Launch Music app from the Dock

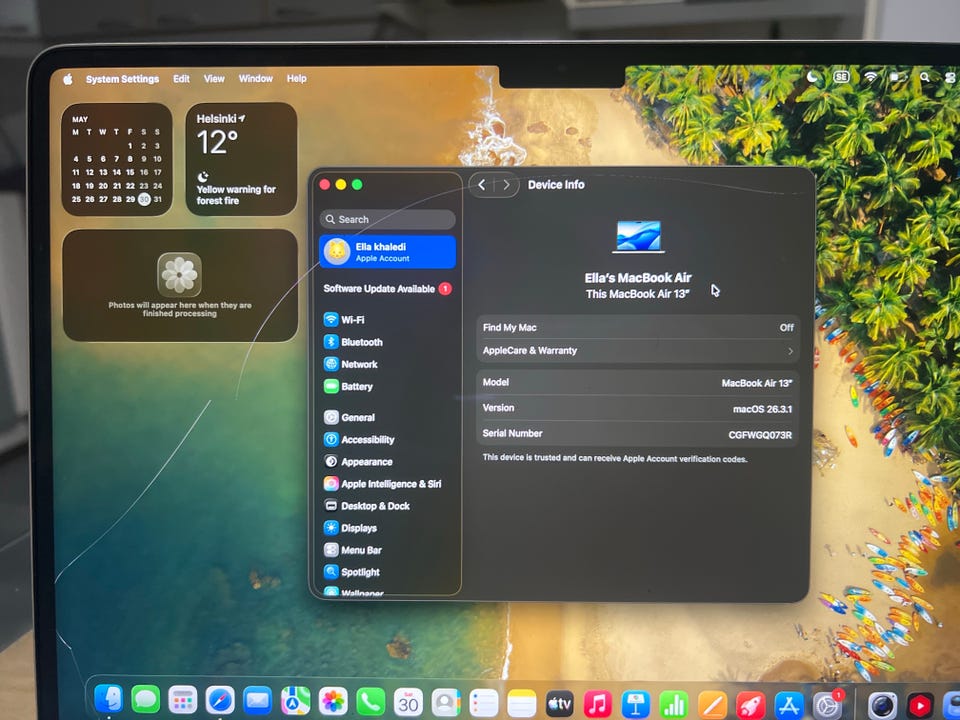click(598, 705)
